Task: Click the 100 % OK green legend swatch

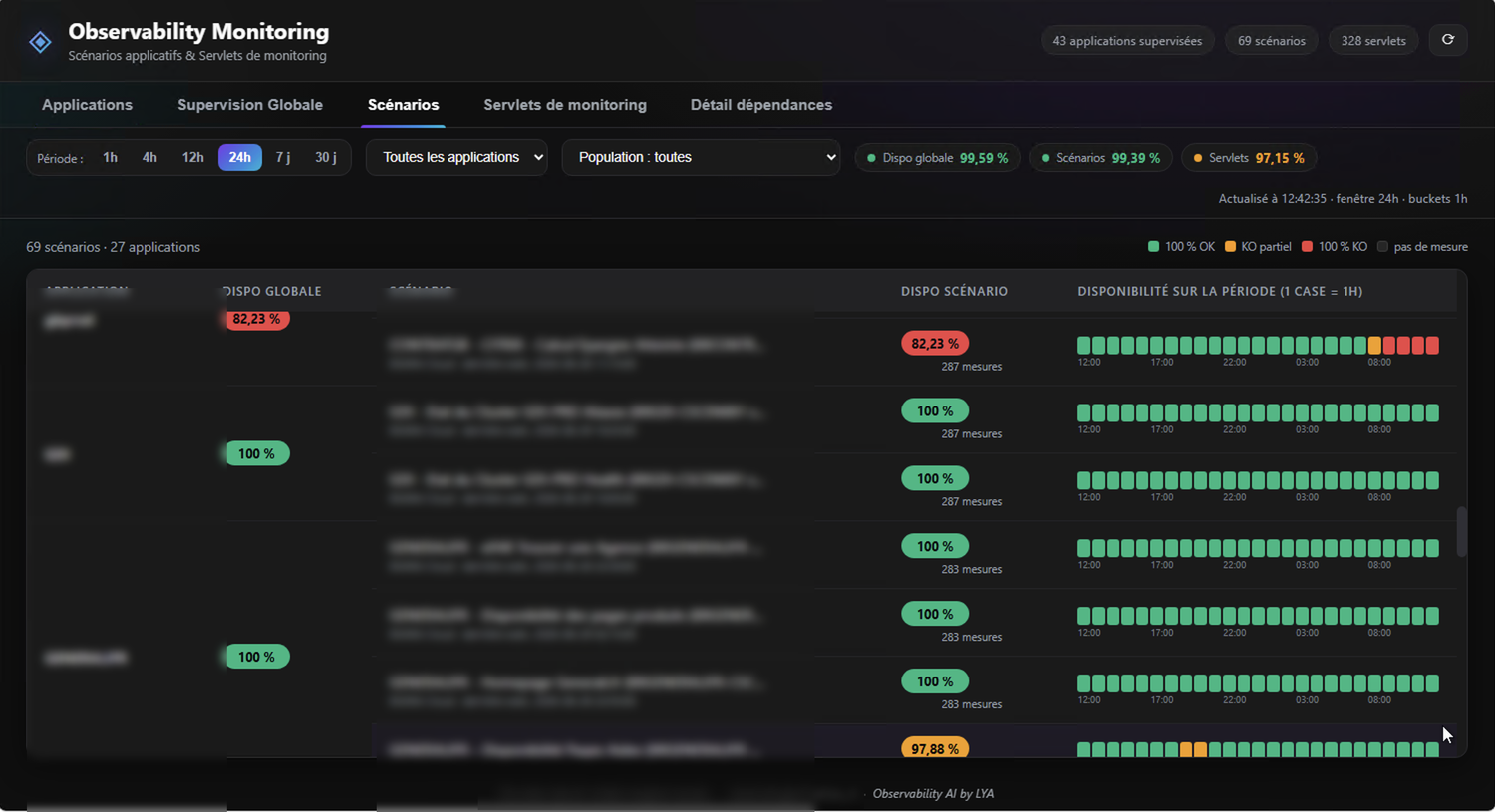Action: coord(1153,246)
